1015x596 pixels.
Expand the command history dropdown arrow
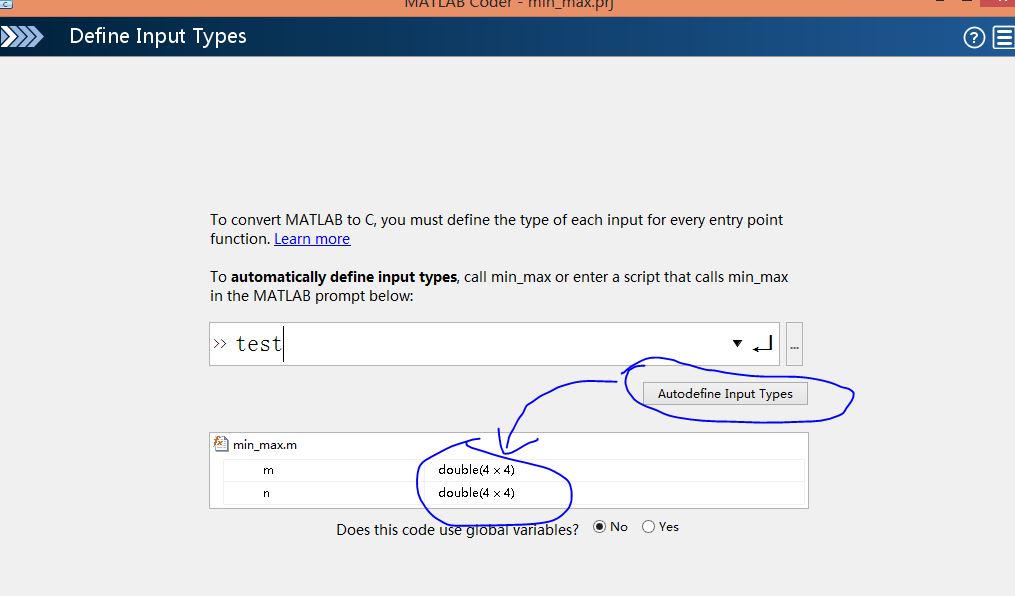(737, 344)
